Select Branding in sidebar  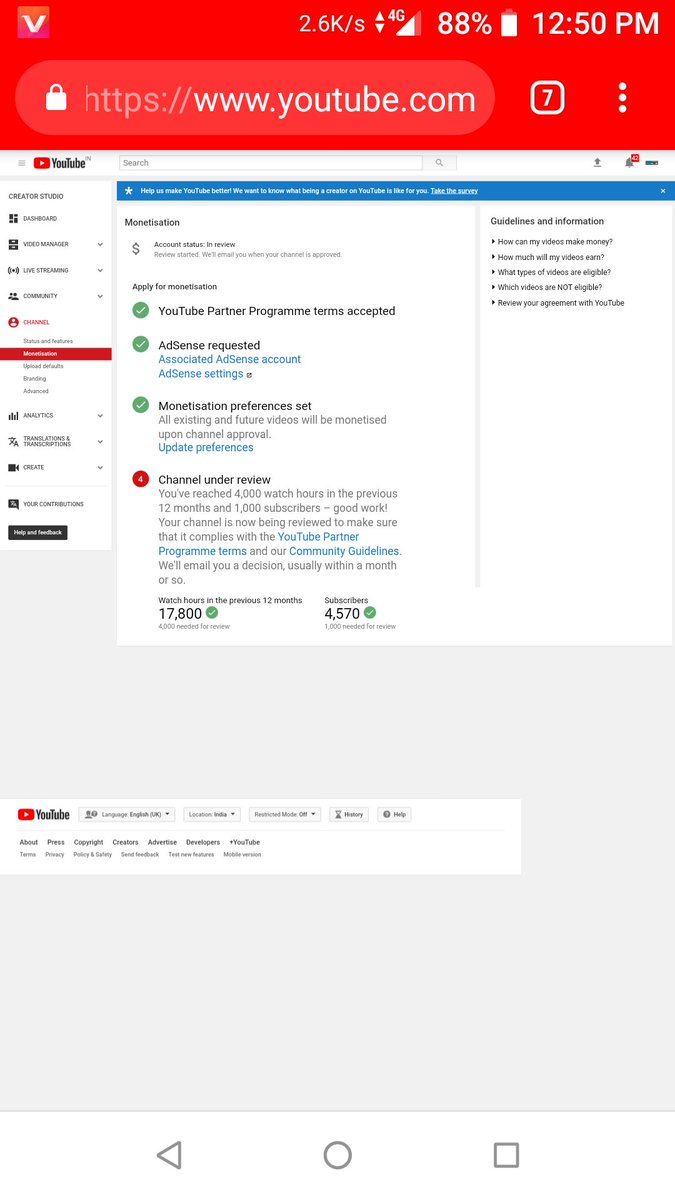click(35, 379)
